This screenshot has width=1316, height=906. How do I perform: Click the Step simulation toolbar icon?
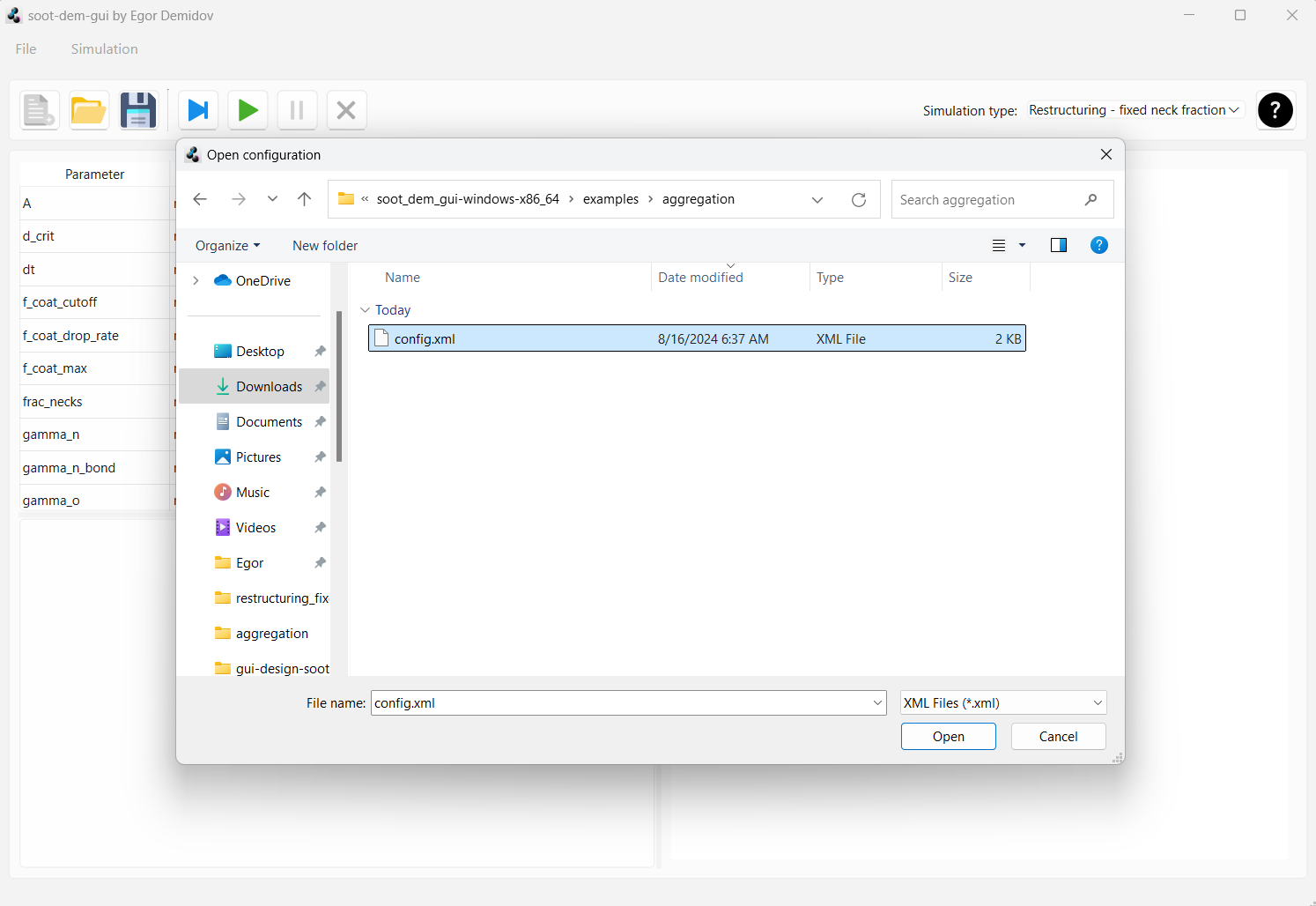tap(198, 110)
